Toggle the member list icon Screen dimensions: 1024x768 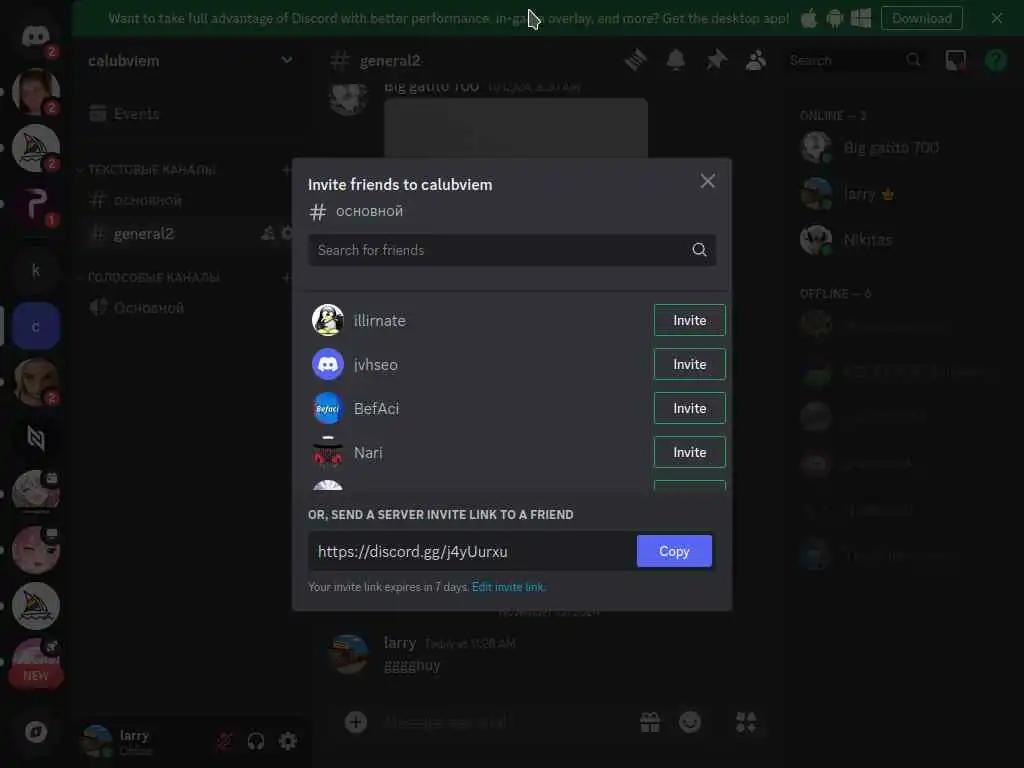coord(756,60)
